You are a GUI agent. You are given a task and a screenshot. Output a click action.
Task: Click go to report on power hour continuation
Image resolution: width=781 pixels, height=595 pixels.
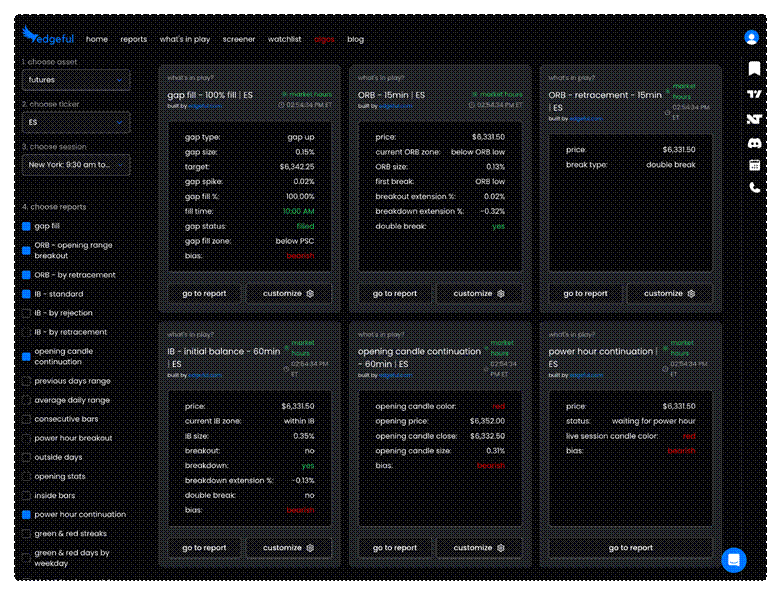tap(630, 548)
